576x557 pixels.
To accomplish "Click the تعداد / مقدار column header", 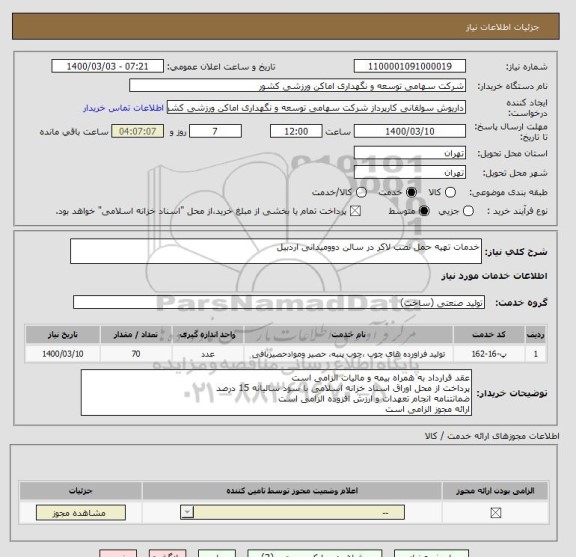I will pyautogui.click(x=136, y=334).
